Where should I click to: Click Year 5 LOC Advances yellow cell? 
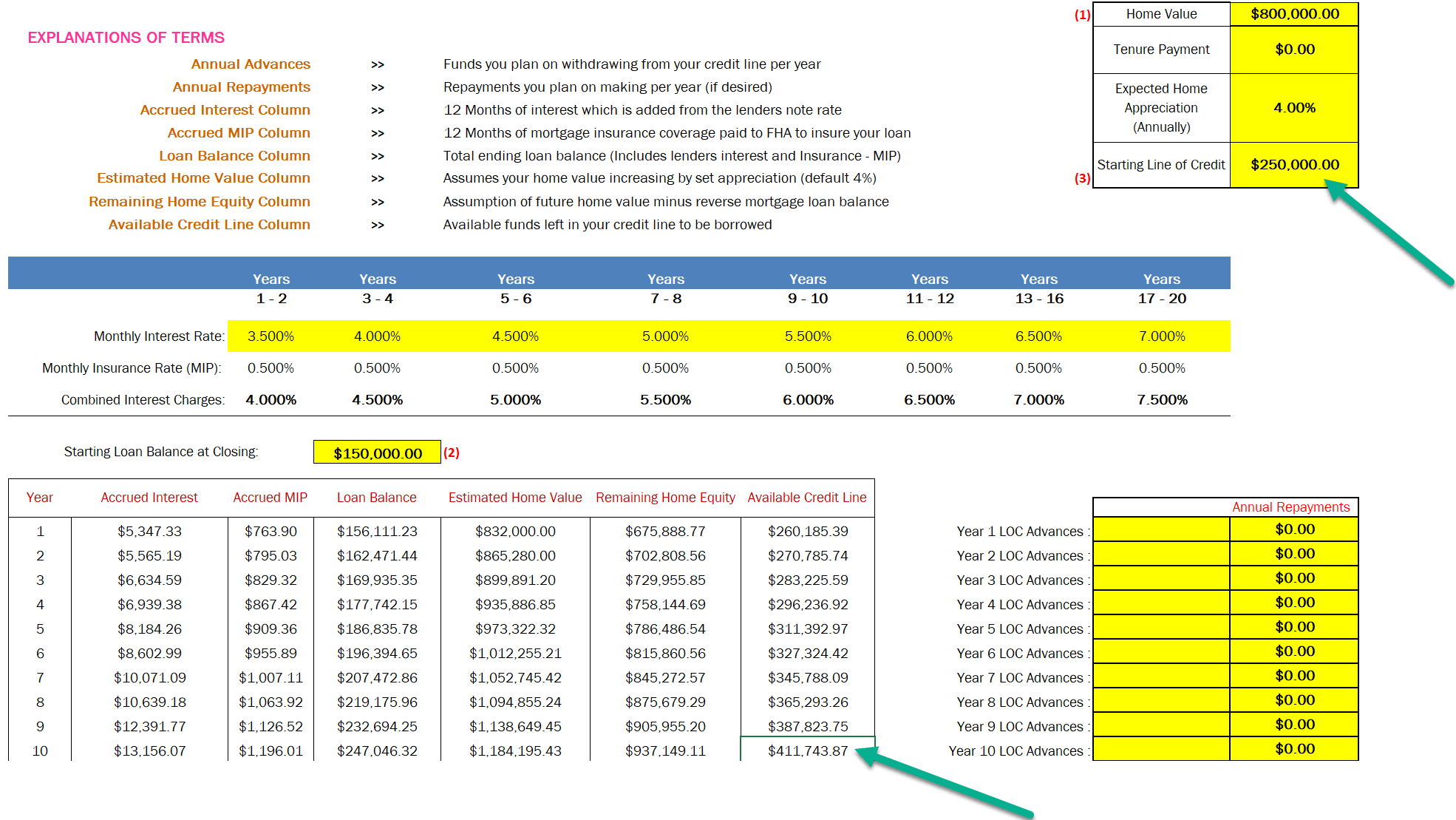click(1161, 628)
